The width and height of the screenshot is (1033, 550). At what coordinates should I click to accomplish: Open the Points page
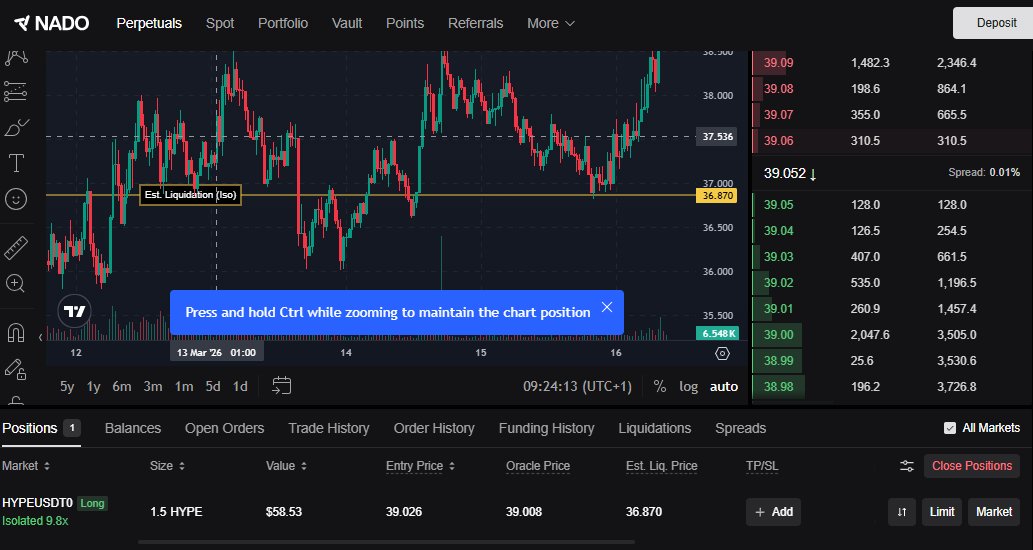(x=405, y=23)
